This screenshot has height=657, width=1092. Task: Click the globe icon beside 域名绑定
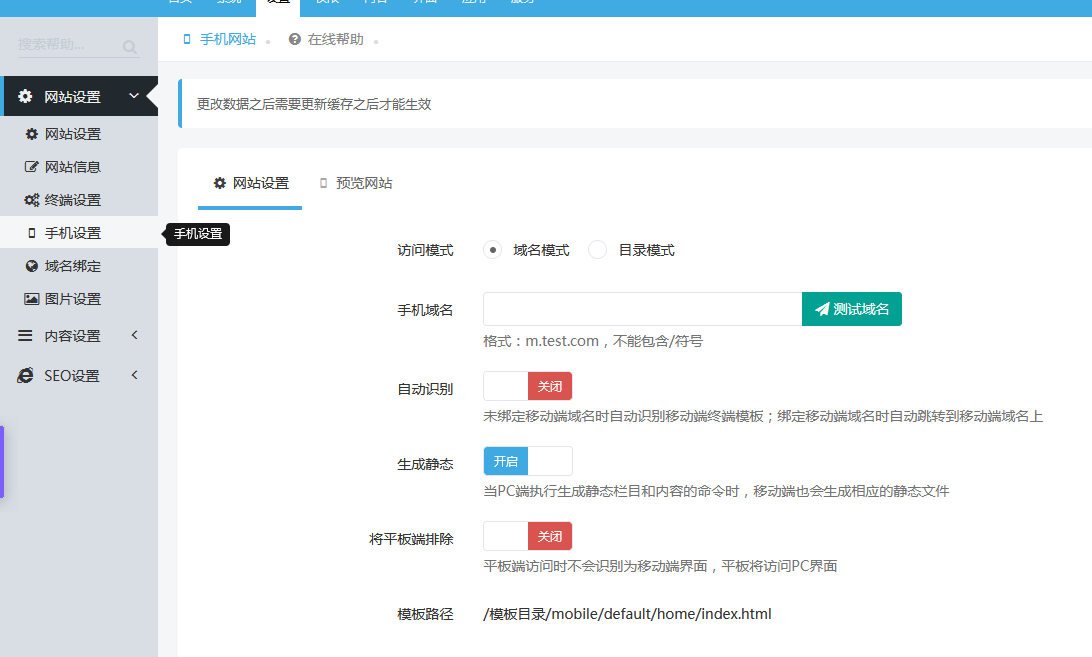pos(31,266)
